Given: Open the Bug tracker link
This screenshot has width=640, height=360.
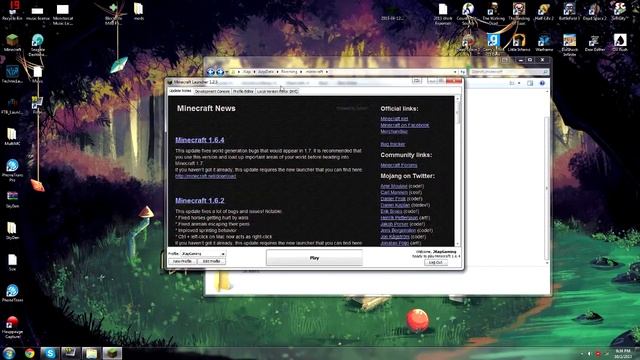Looking at the screenshot, I should [x=393, y=144].
